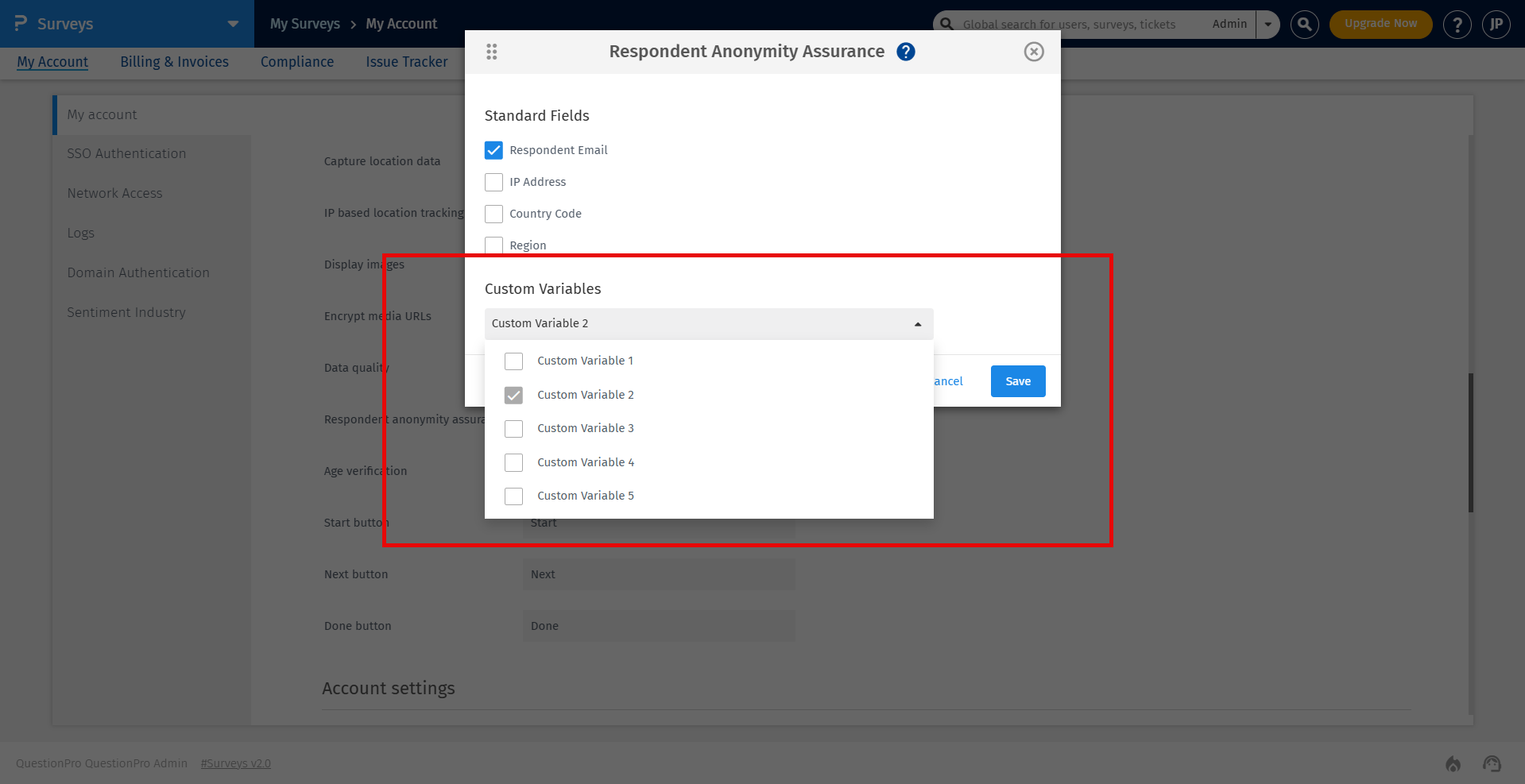Enable Custom Variable 4 checkbox
This screenshot has height=784, width=1525.
pos(514,462)
